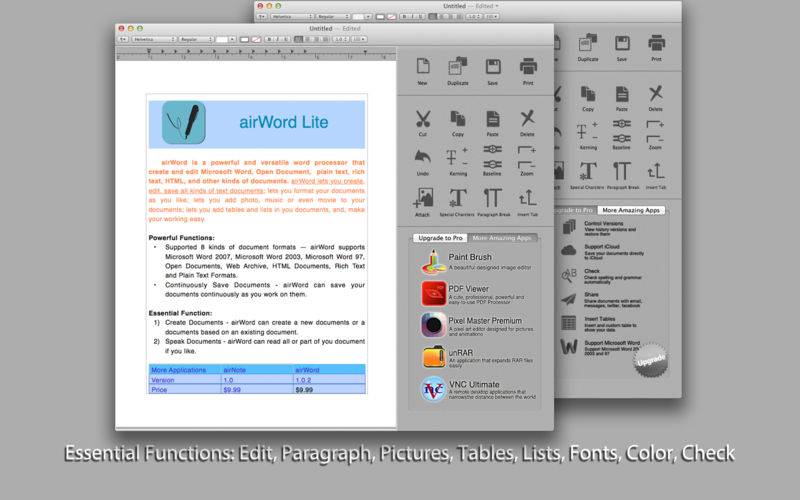Click the Special Characters icon in front window
The image size is (800, 500).
point(458,198)
